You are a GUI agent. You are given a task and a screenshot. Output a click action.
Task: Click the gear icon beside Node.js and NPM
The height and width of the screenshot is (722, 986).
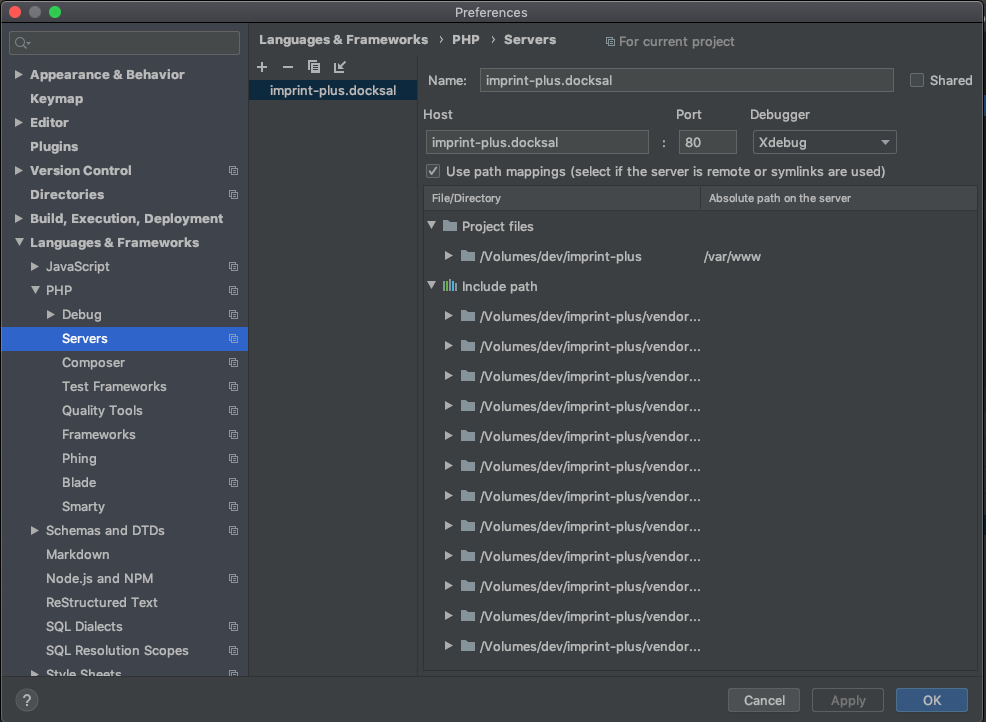(x=233, y=578)
